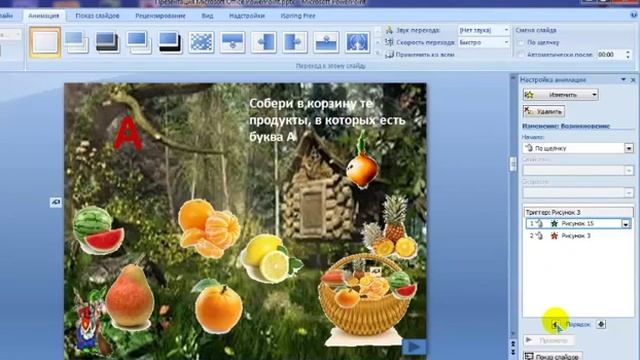Select the watermelon picture on slide
The image size is (640, 360).
click(98, 231)
